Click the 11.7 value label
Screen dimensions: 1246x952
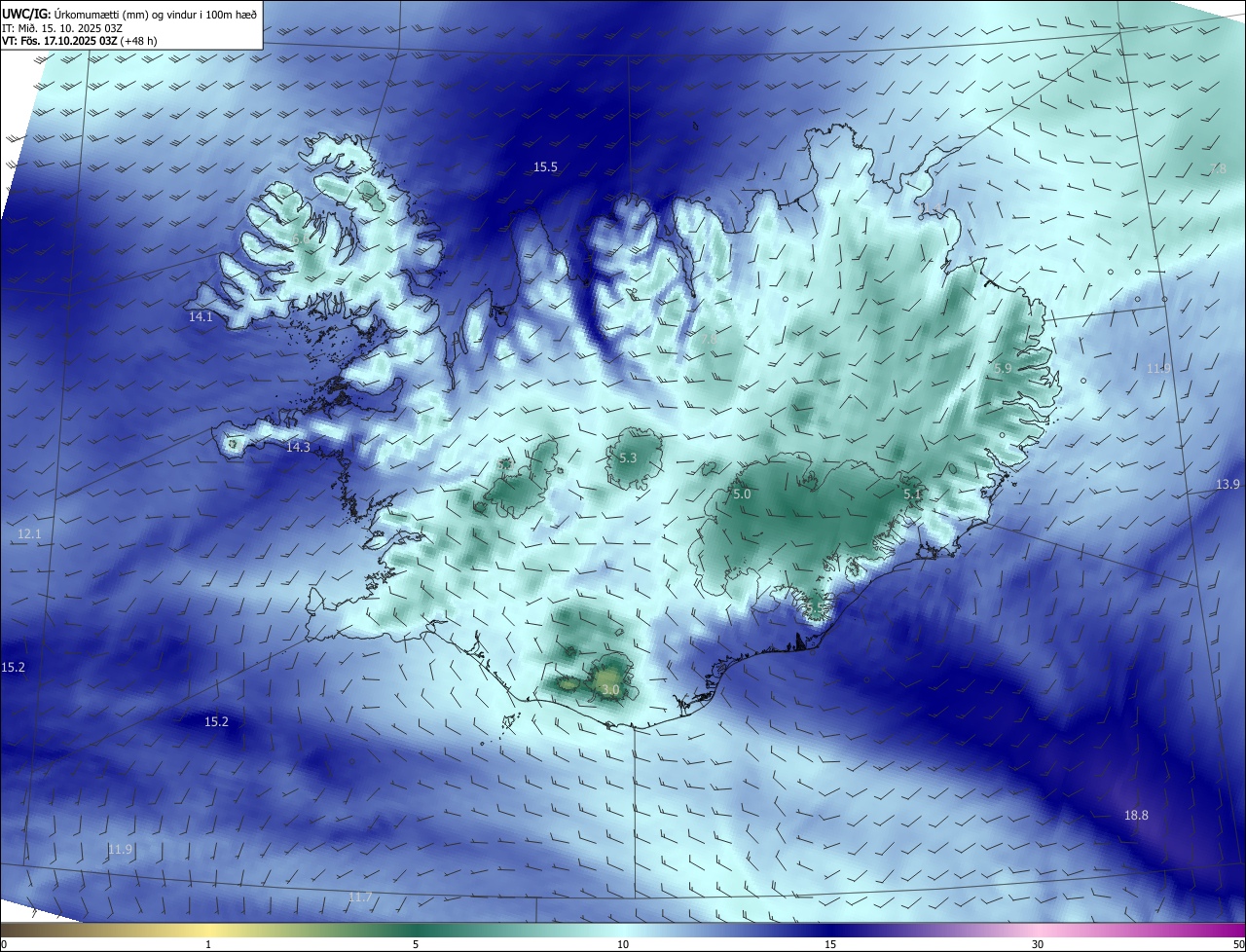pos(359,897)
